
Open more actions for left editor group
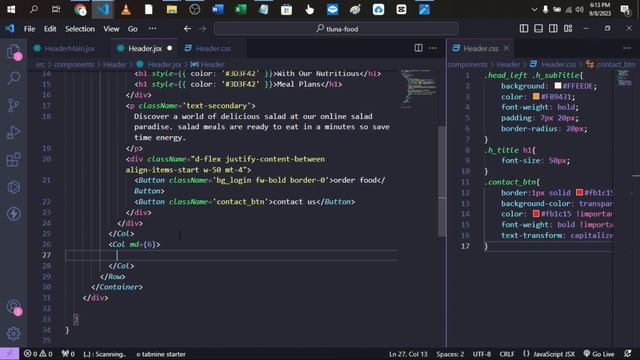(433, 48)
